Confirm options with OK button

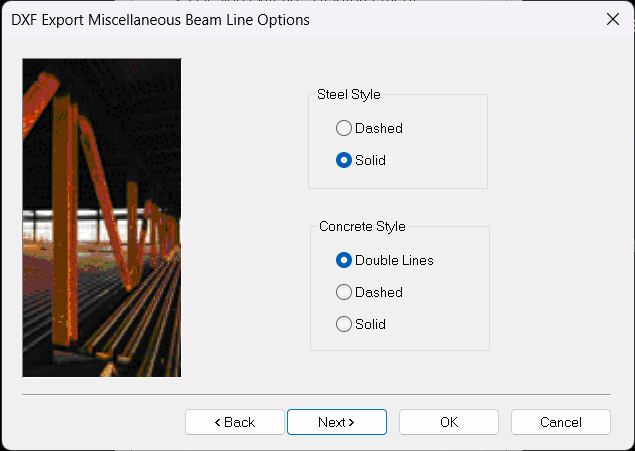(x=449, y=422)
